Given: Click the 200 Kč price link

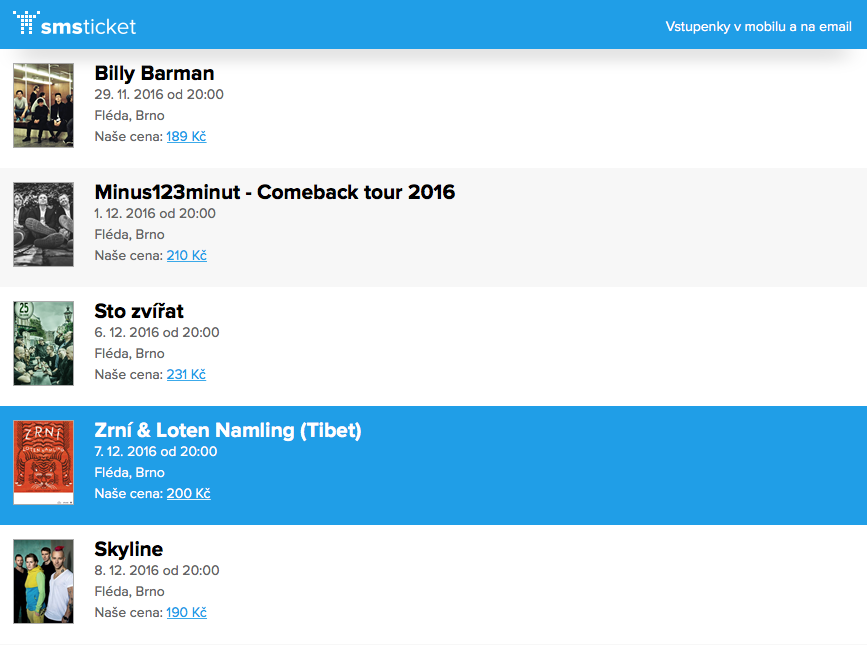Looking at the screenshot, I should 188,493.
